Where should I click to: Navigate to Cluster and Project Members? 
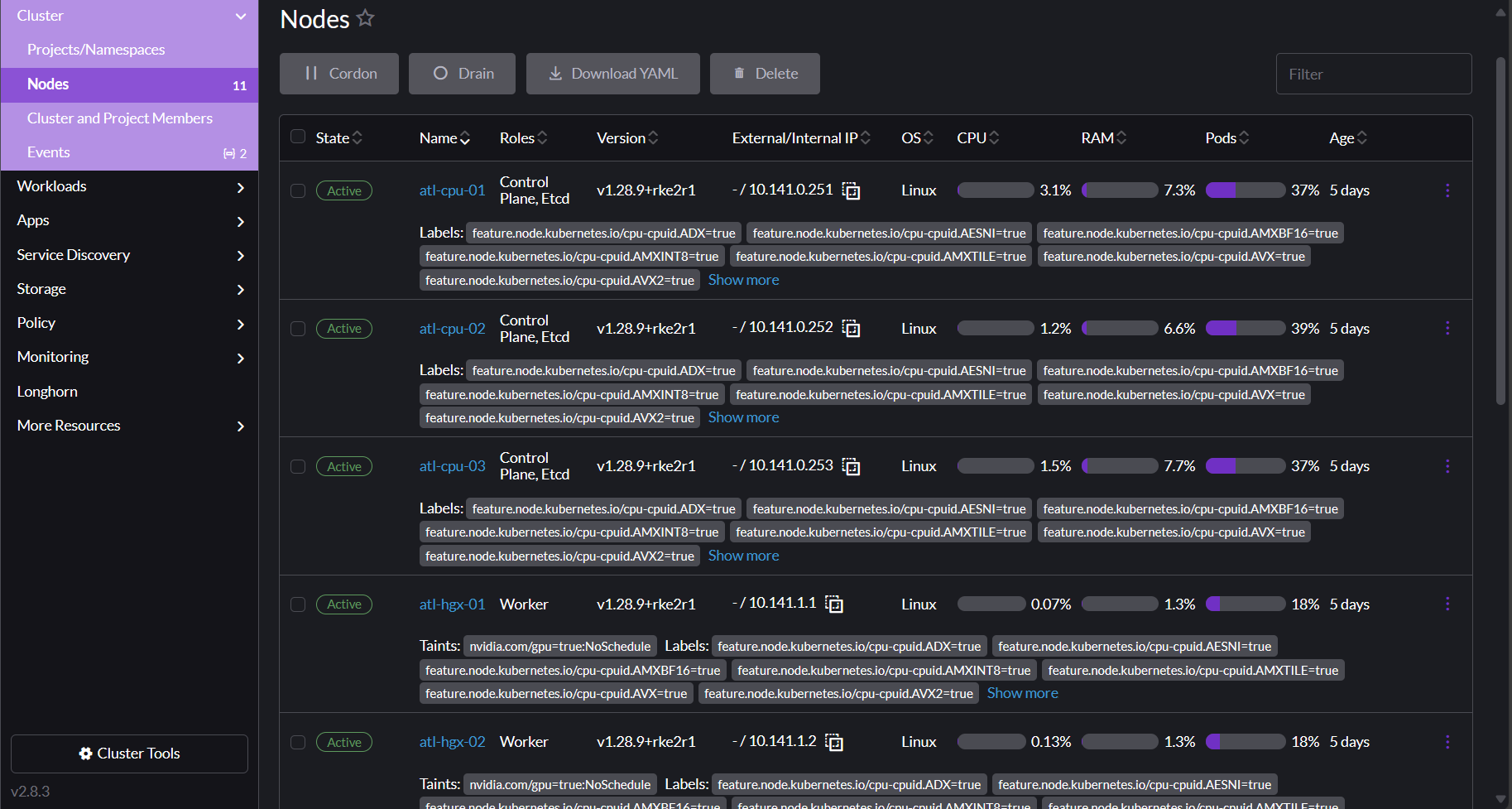pyautogui.click(x=119, y=118)
